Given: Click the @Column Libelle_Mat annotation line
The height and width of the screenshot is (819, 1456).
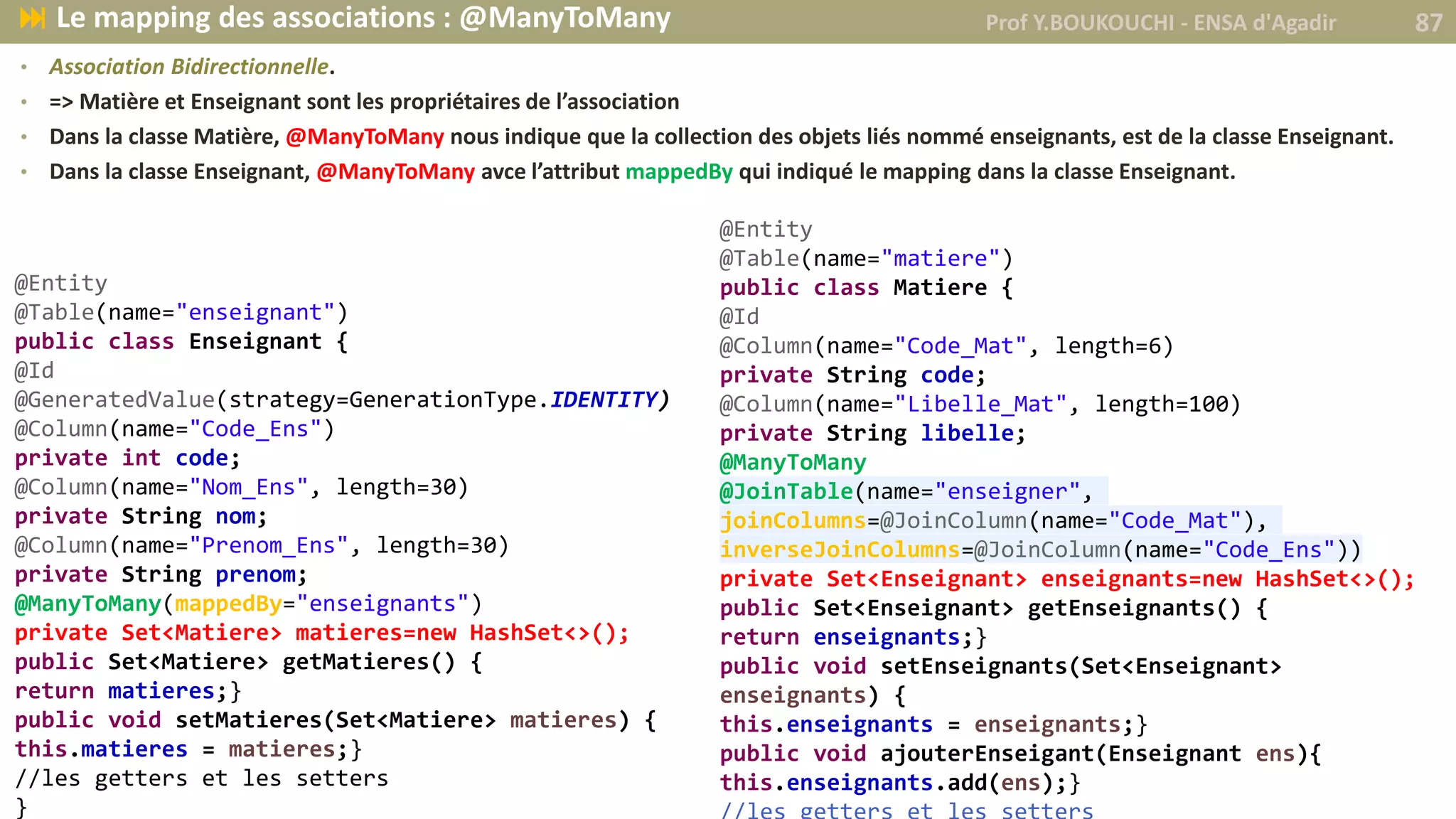Looking at the screenshot, I should tap(979, 405).
